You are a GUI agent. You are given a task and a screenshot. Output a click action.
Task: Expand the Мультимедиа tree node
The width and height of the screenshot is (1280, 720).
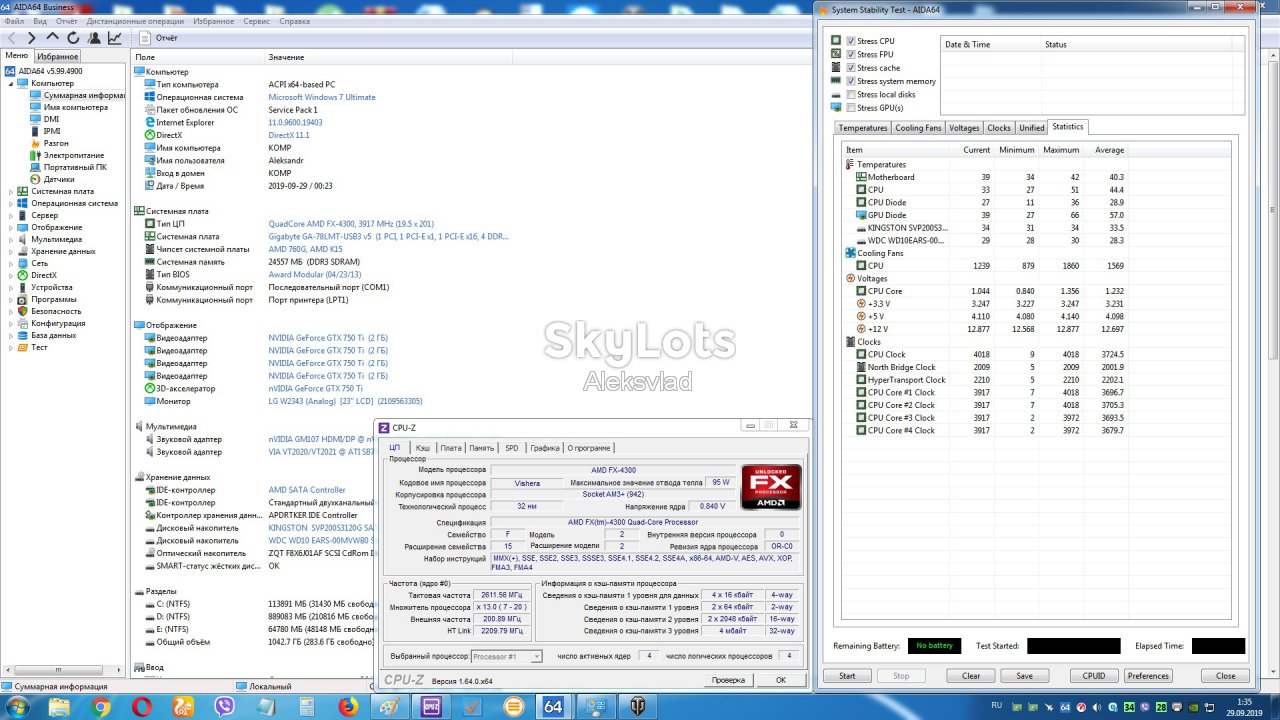11,239
